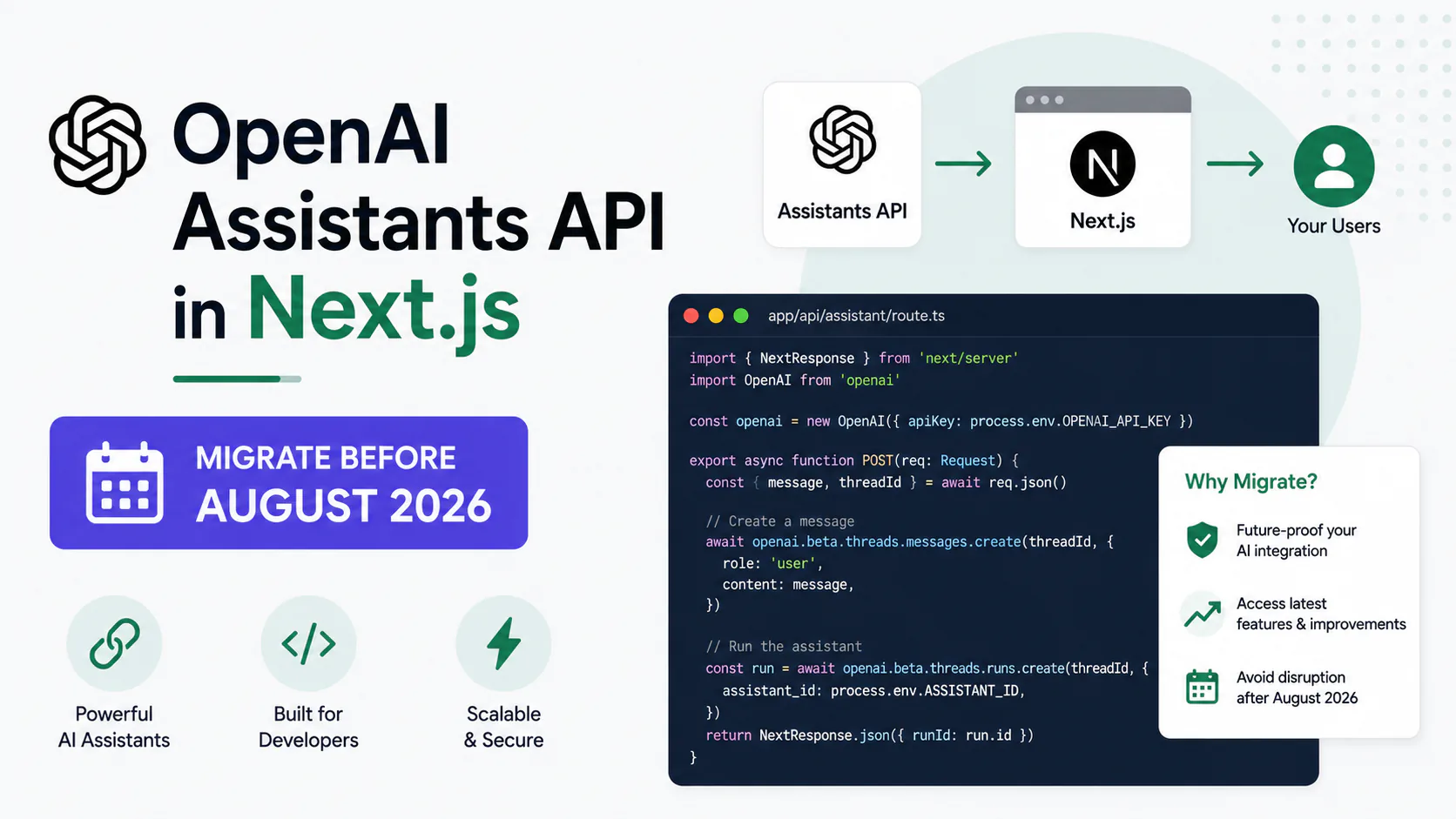Click the export async function POST line

[x=853, y=460]
